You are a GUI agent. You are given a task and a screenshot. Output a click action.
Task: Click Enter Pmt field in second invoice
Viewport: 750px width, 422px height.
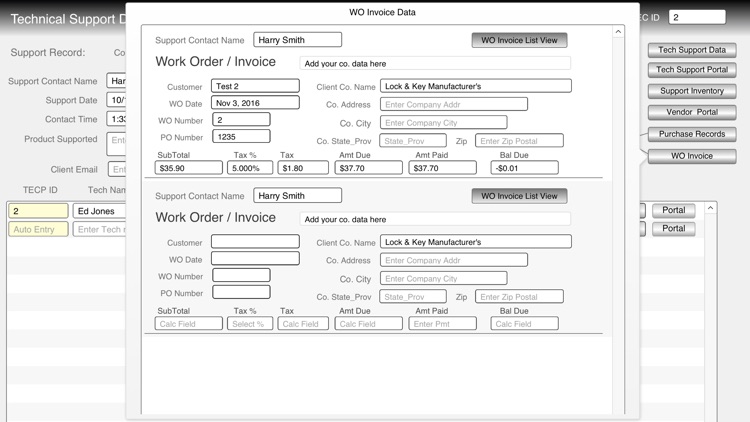pyautogui.click(x=442, y=323)
